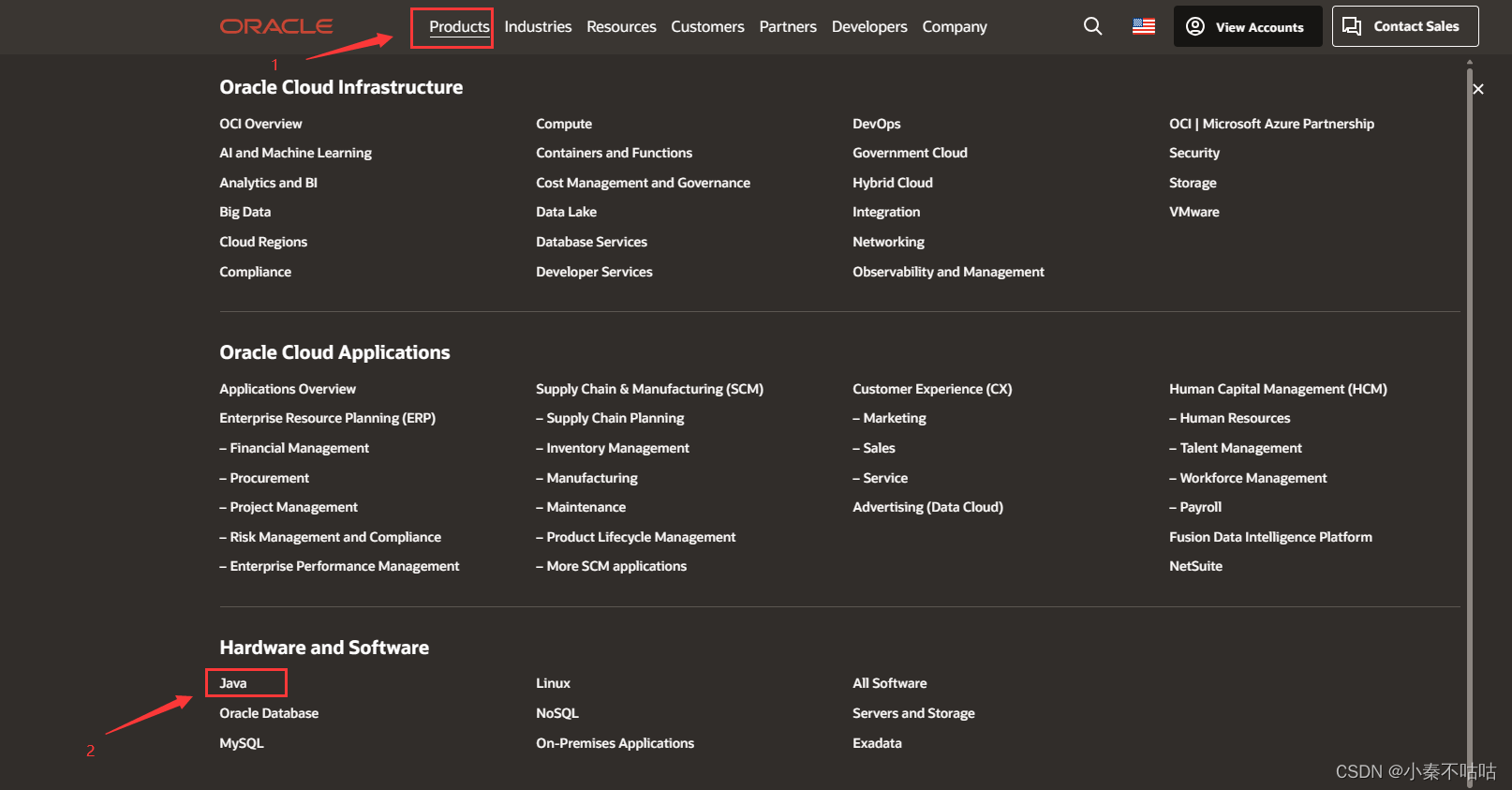This screenshot has width=1512, height=790.
Task: Click the Compliance link
Action: point(255,272)
